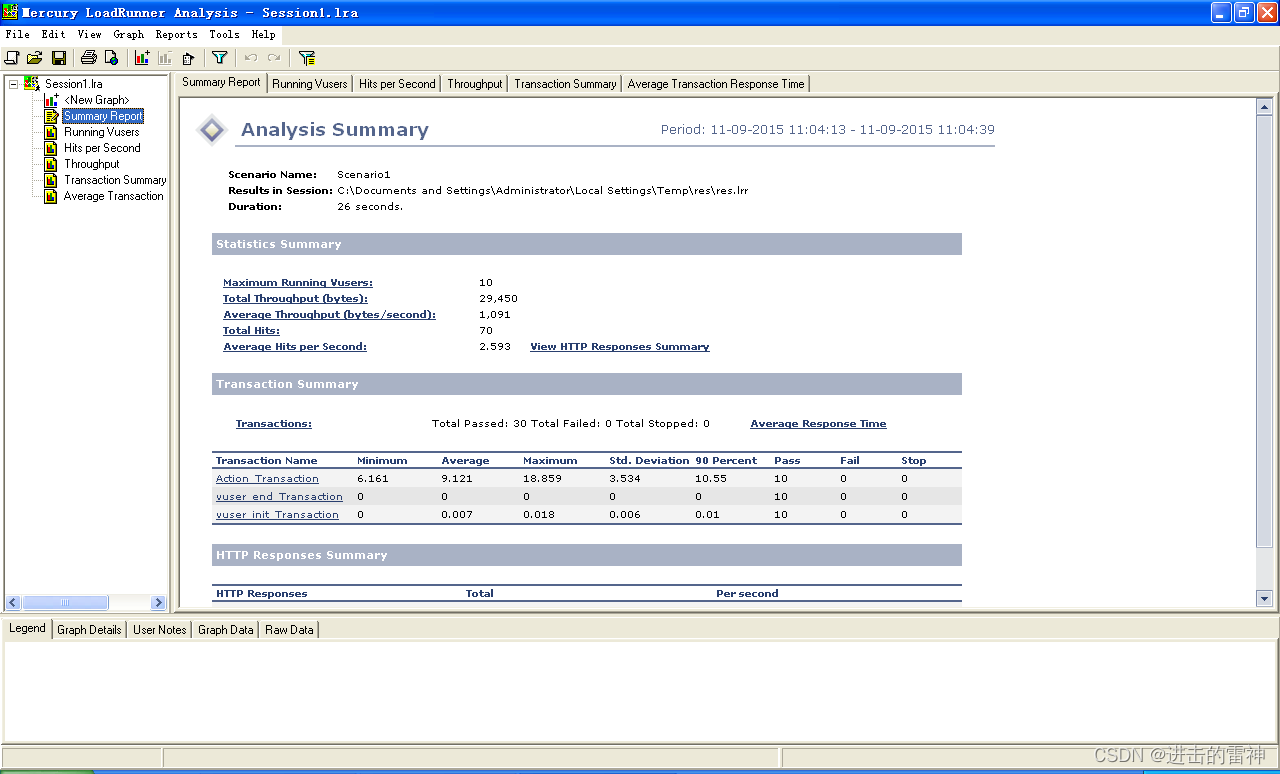
Task: Open the Average Response Time link
Action: (818, 424)
